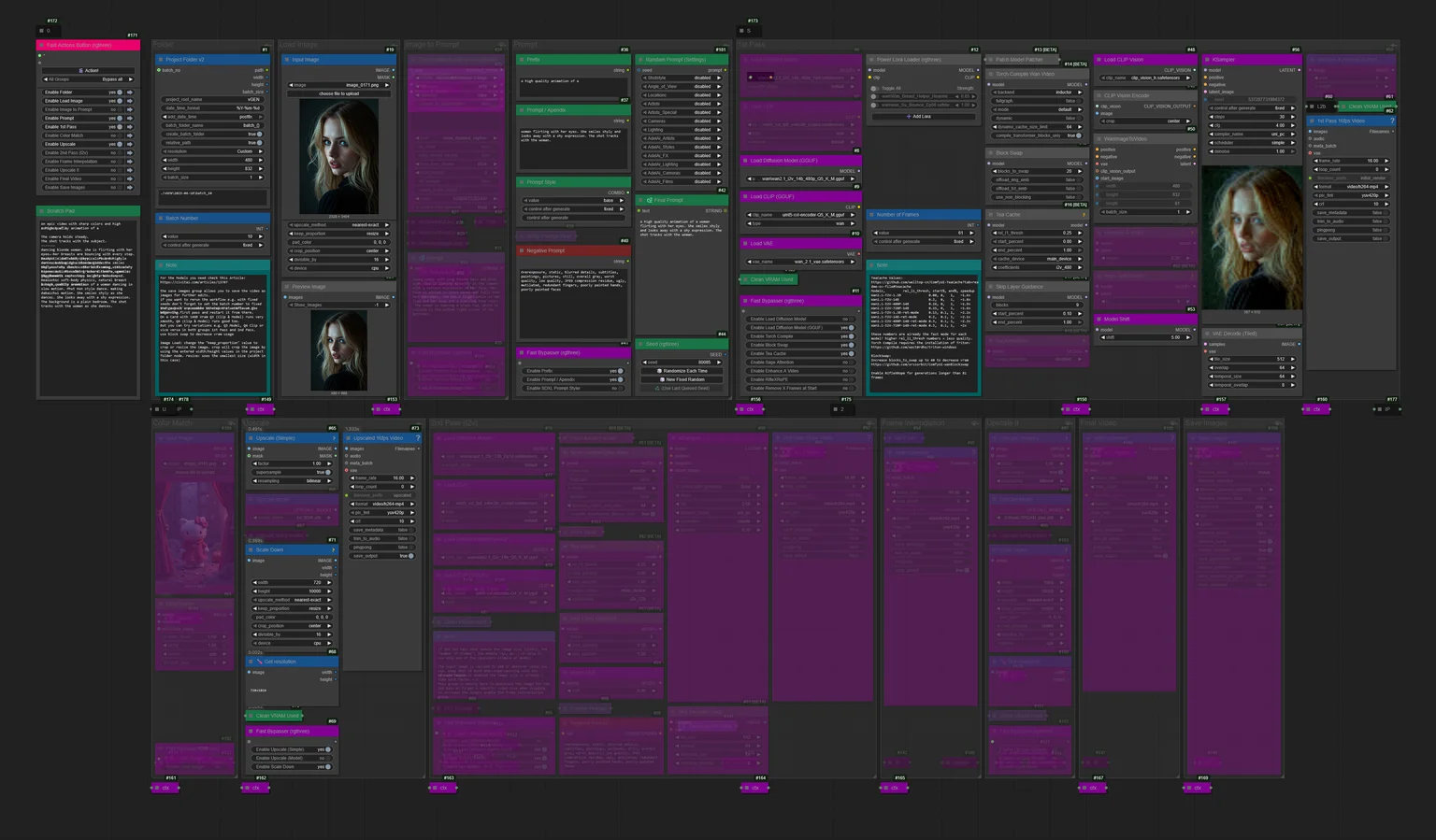Increase width 480 using right arrow
Image resolution: width=1436 pixels, height=840 pixels.
coord(261,160)
